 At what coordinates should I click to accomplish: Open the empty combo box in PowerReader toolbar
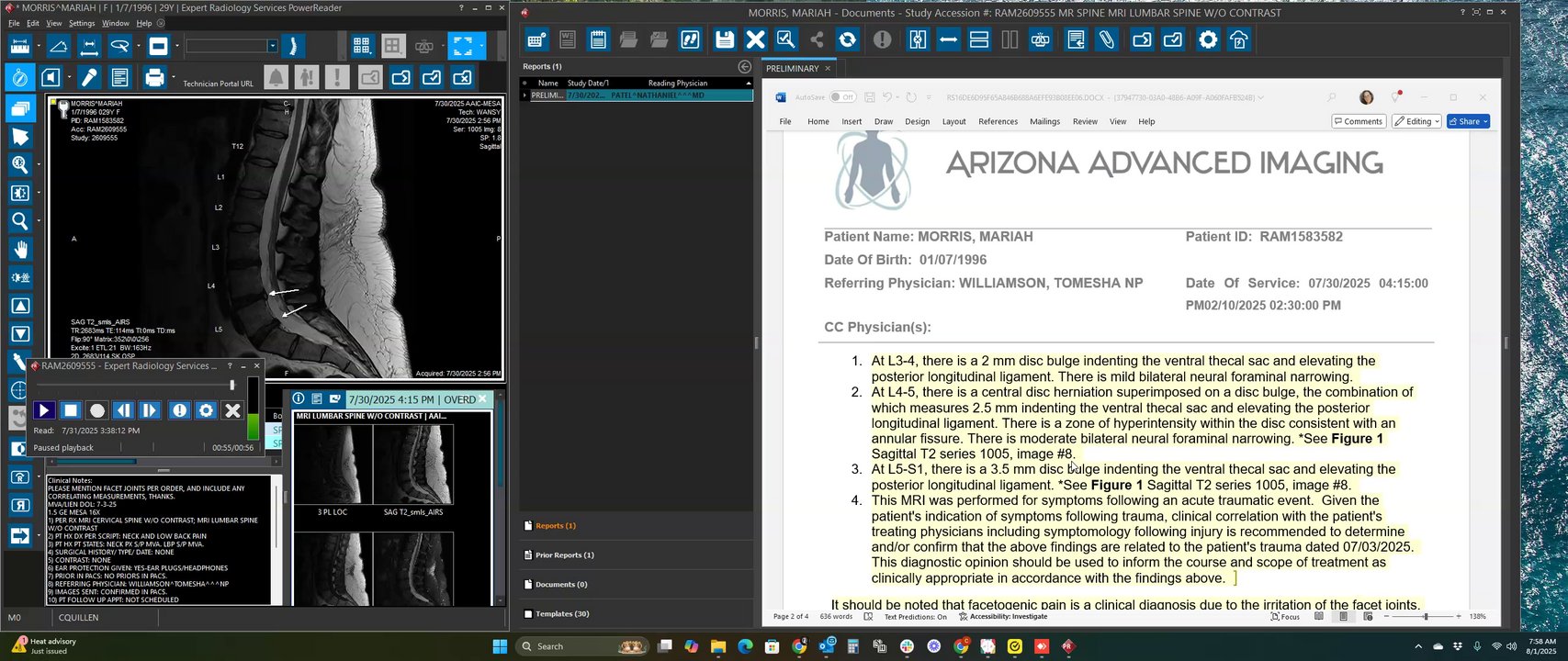(231, 46)
